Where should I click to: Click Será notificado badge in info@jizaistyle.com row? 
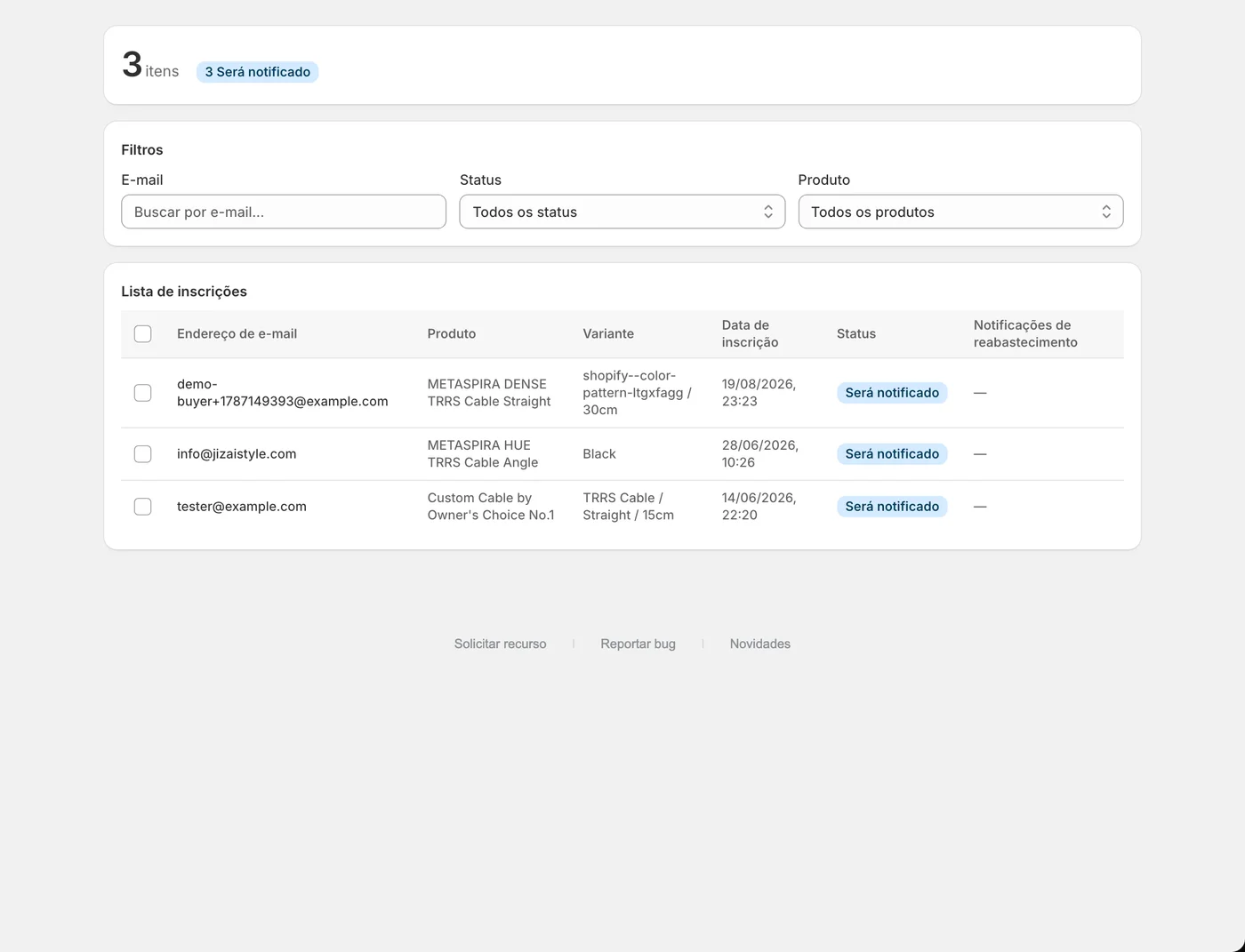click(892, 454)
